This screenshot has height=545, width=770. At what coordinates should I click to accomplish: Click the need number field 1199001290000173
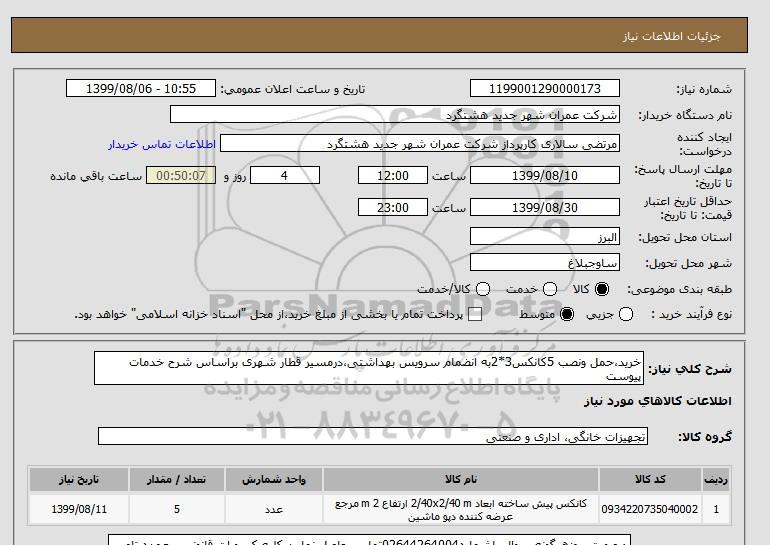point(545,88)
